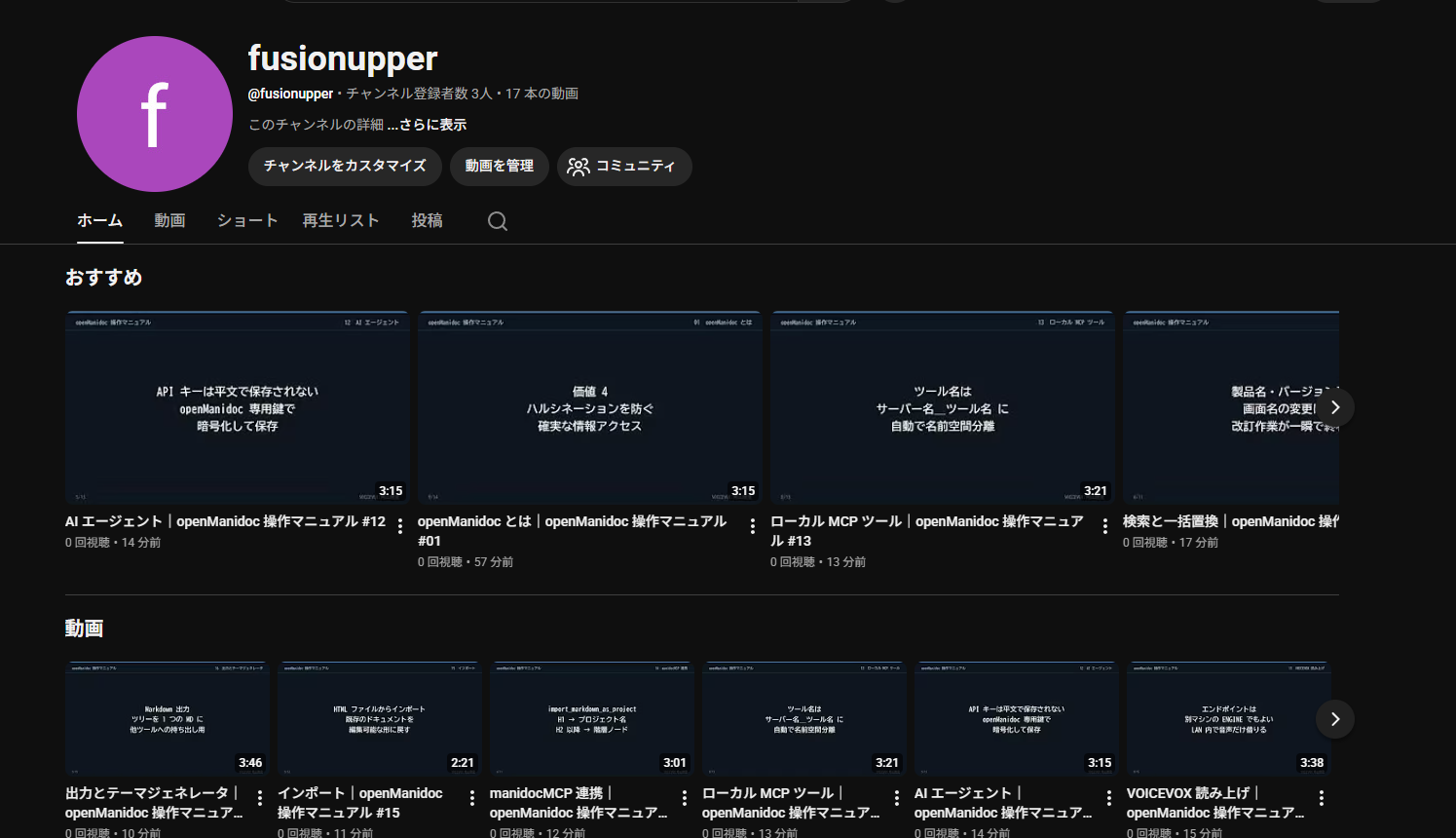Screen dimensions: 1456x838
Task: Play thumbnail 'import_markdown_as_project'
Action: point(592,719)
